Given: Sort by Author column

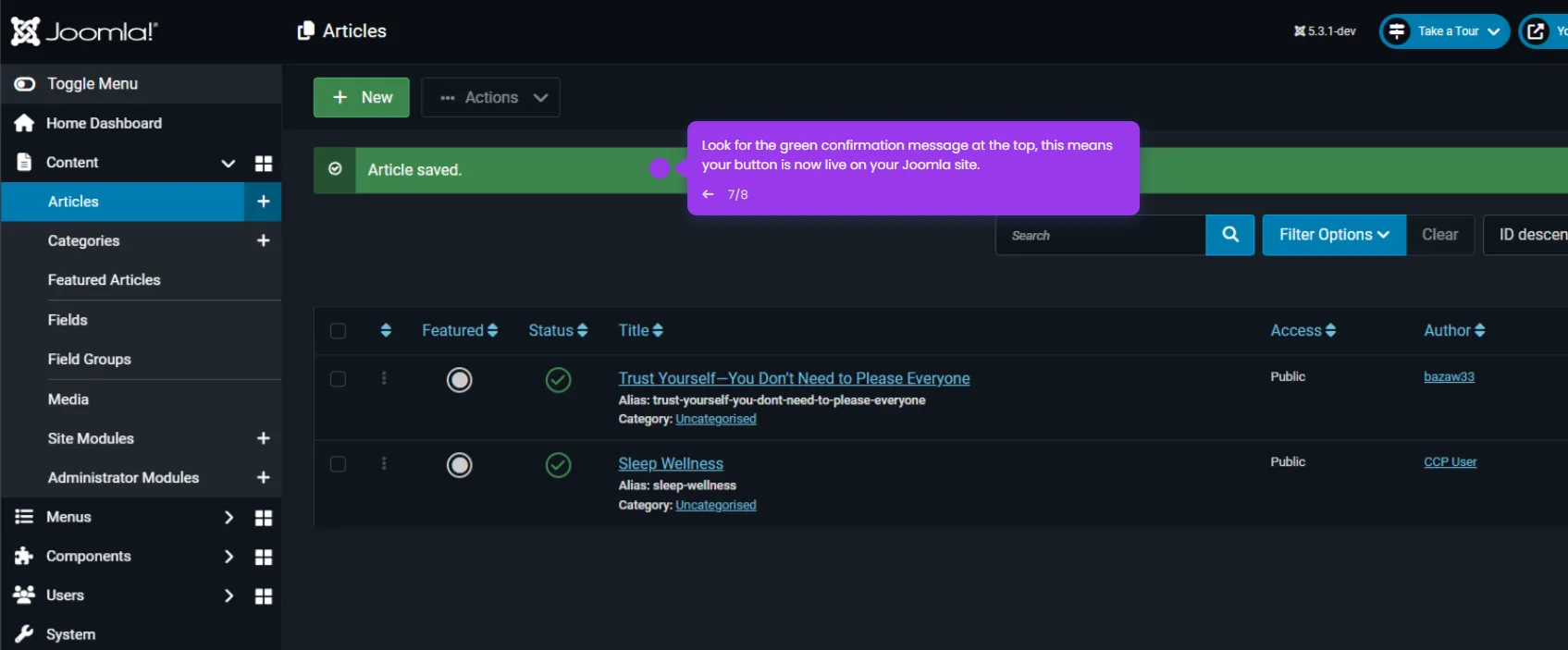Looking at the screenshot, I should point(1454,331).
